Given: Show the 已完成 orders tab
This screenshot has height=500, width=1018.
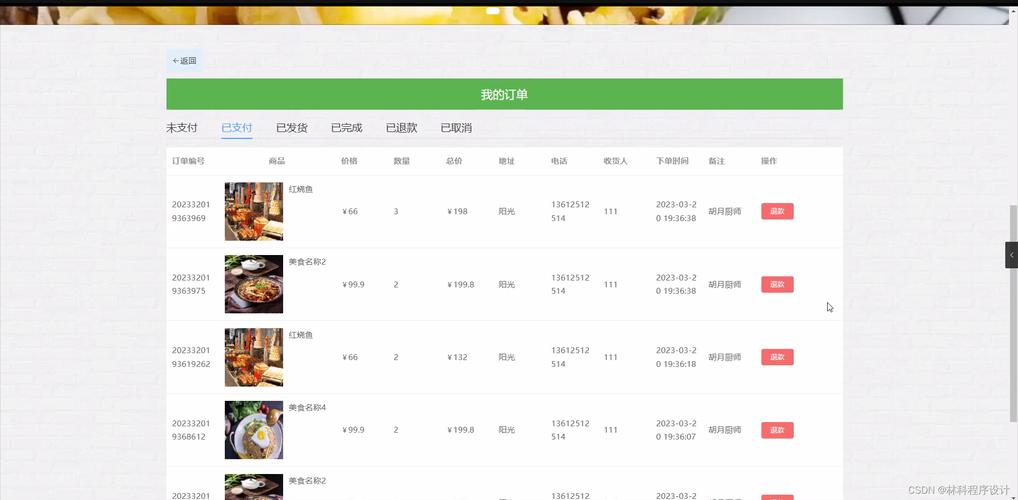Looking at the screenshot, I should (347, 128).
